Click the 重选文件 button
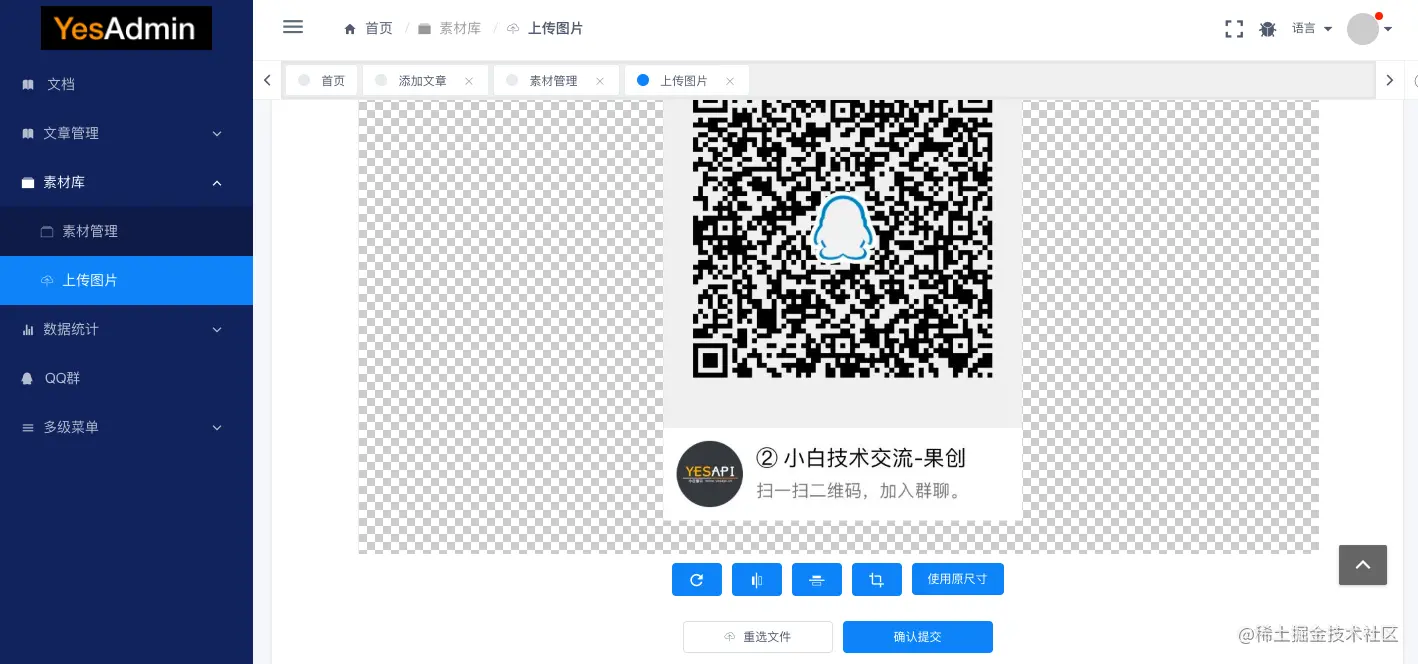The height and width of the screenshot is (664, 1418). pos(758,637)
